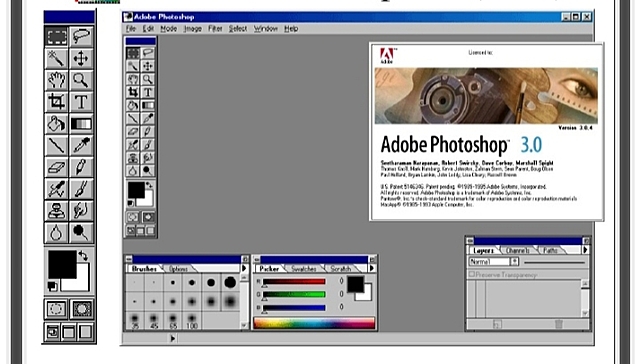
Task: Enable the Preserve Transparency checkbox
Action: (472, 275)
